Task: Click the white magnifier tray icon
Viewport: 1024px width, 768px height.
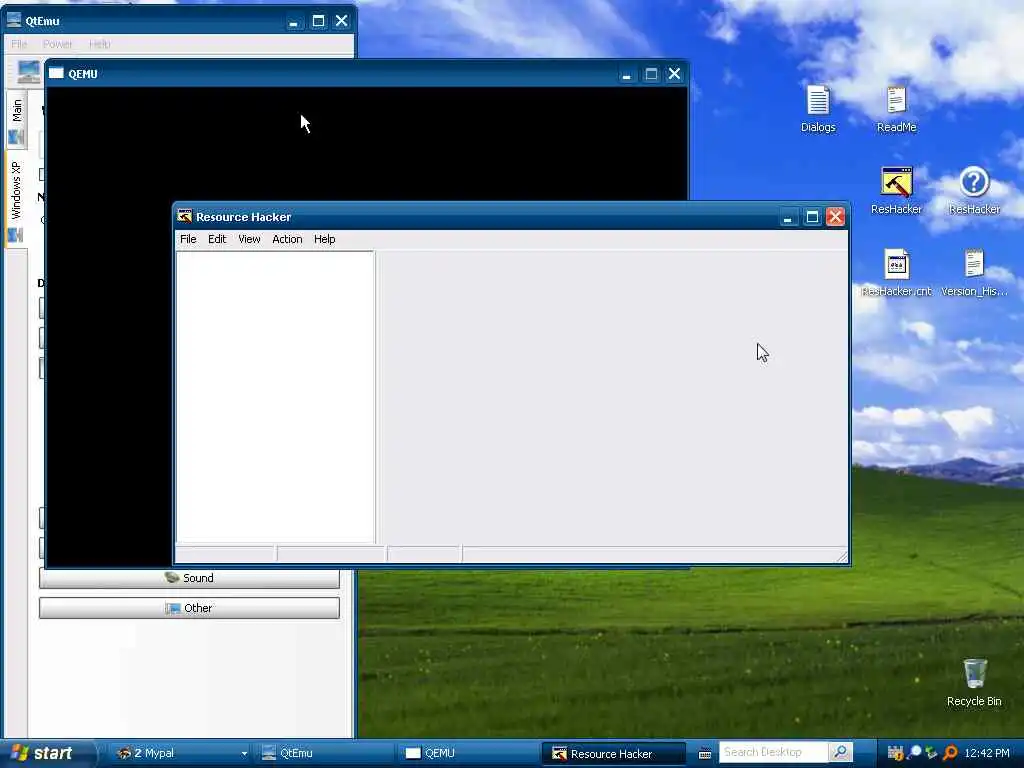Action: click(x=914, y=753)
